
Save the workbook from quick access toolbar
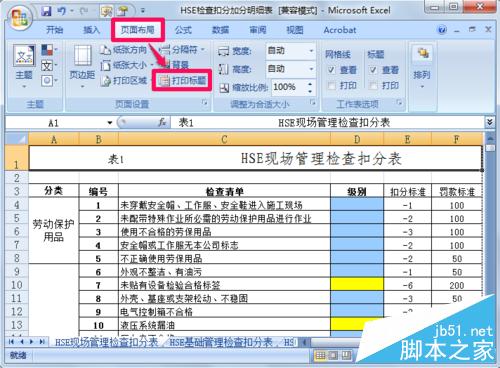[46, 12]
